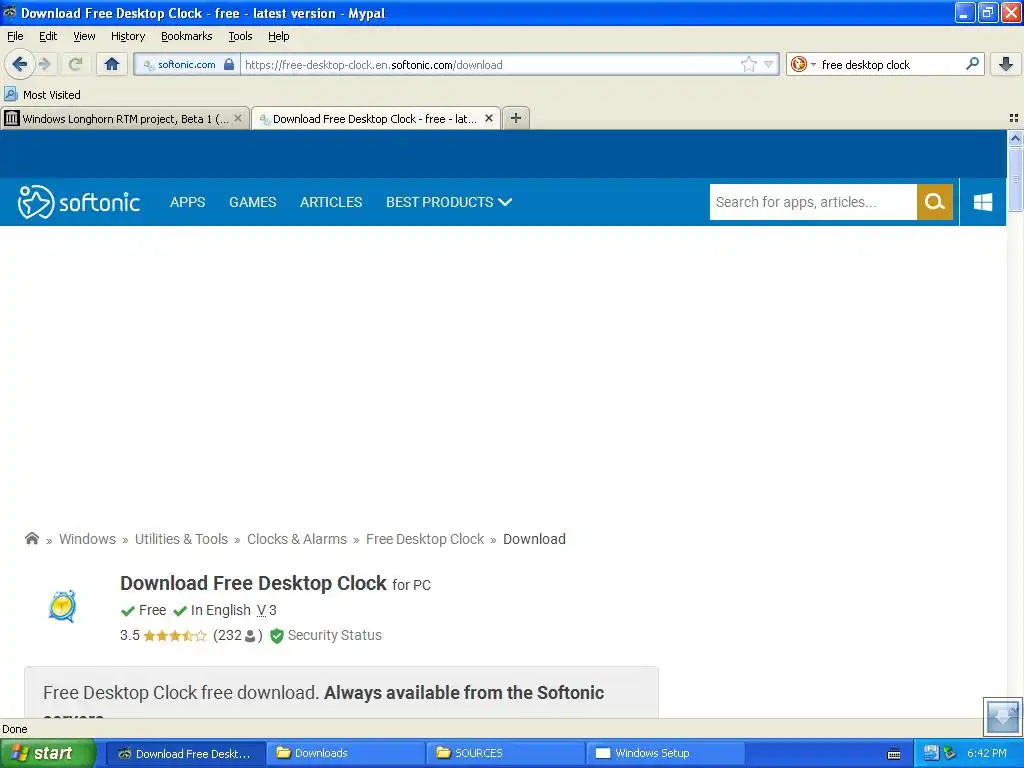Switch to the Downloads taskbar window
Image resolution: width=1024 pixels, height=768 pixels.
(345, 753)
